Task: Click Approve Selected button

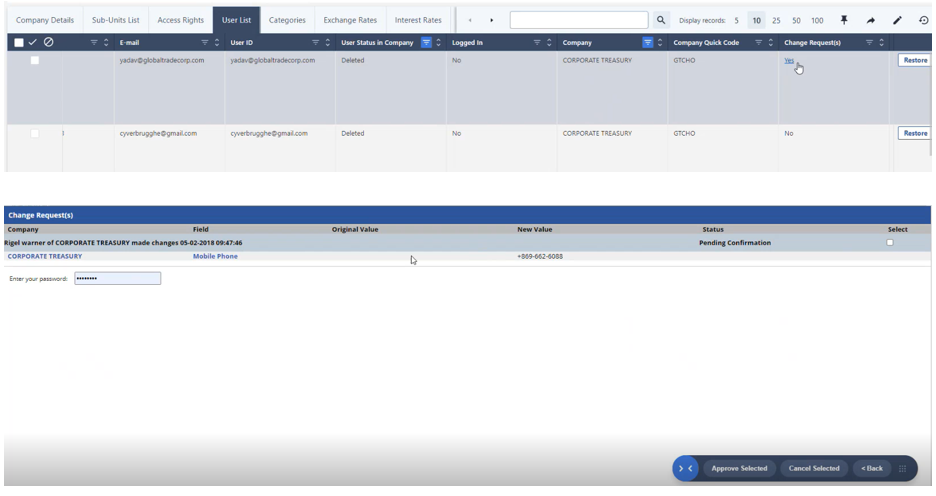Action: (x=739, y=469)
